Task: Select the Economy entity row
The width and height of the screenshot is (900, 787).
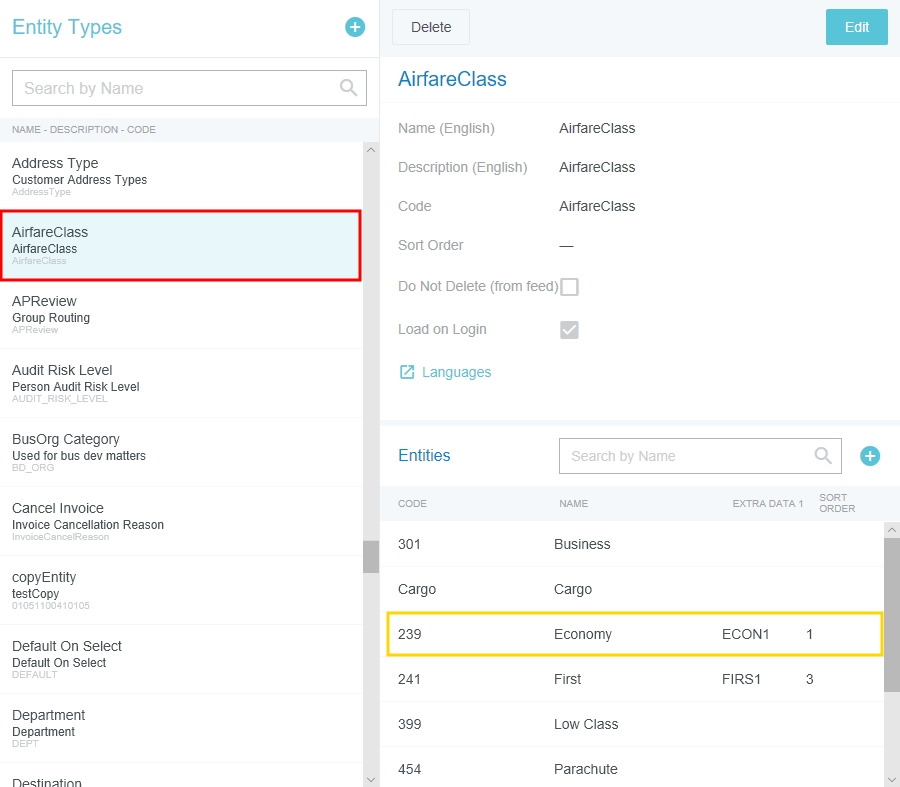Action: pos(634,634)
